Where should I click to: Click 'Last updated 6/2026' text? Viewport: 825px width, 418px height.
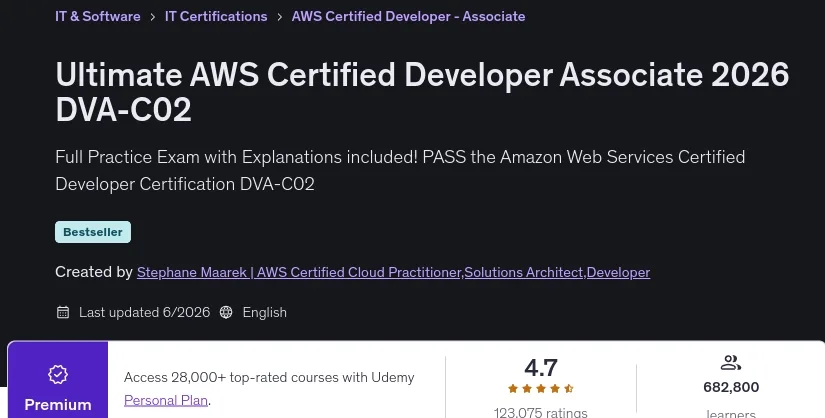click(x=145, y=312)
